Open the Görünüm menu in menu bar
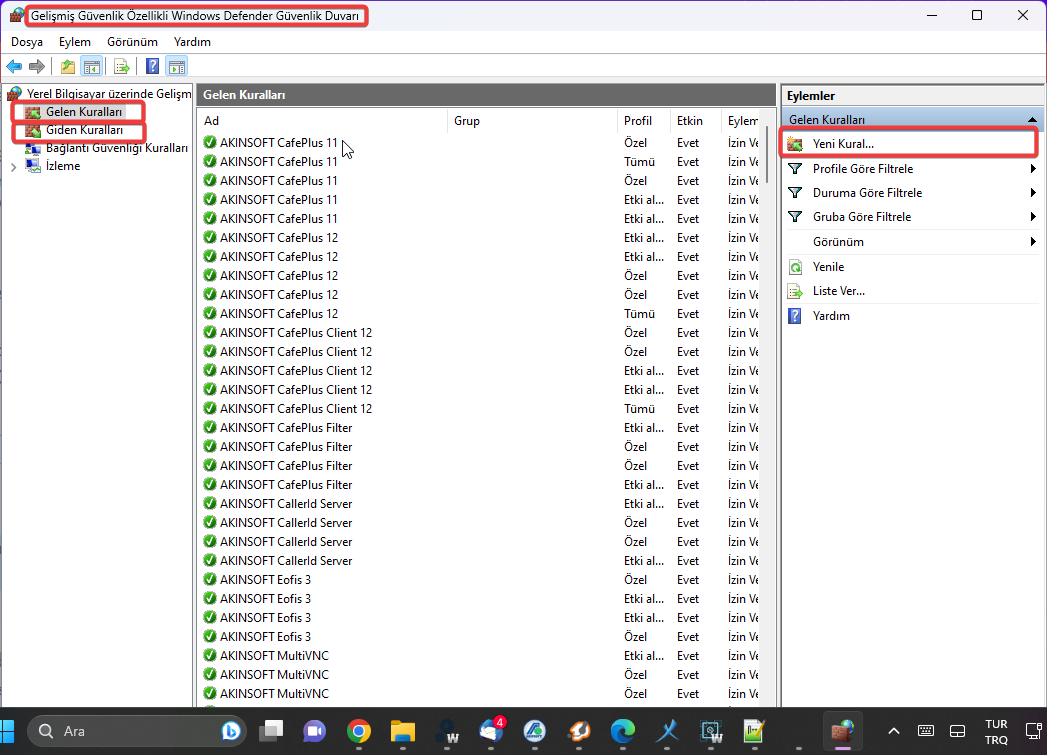The width and height of the screenshot is (1047, 755). [132, 42]
